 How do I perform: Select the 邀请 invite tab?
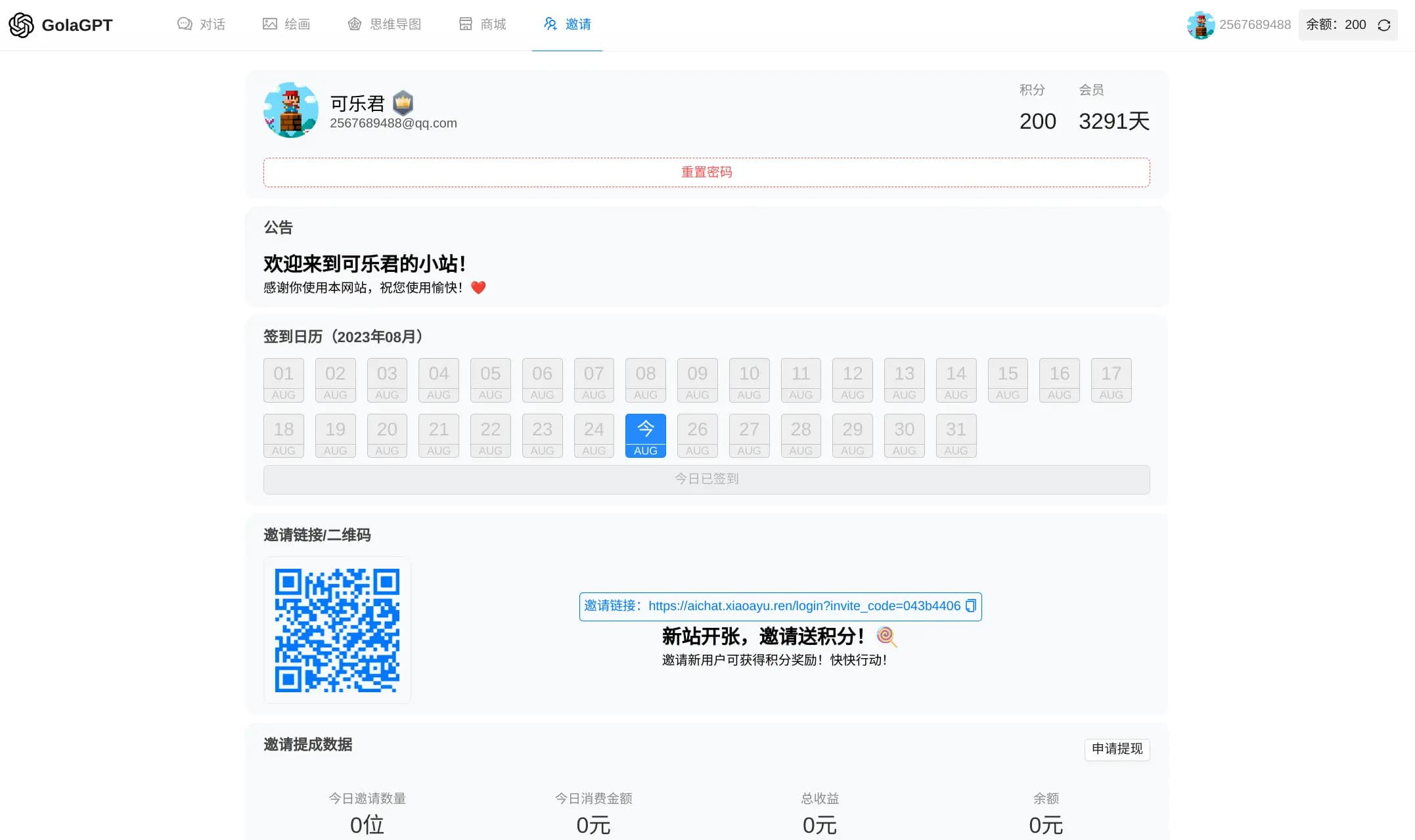568,24
